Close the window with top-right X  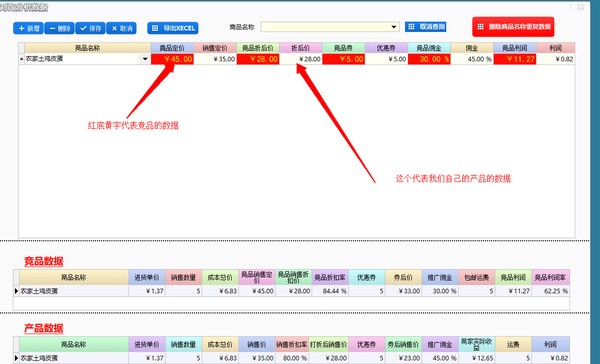[x=580, y=7]
